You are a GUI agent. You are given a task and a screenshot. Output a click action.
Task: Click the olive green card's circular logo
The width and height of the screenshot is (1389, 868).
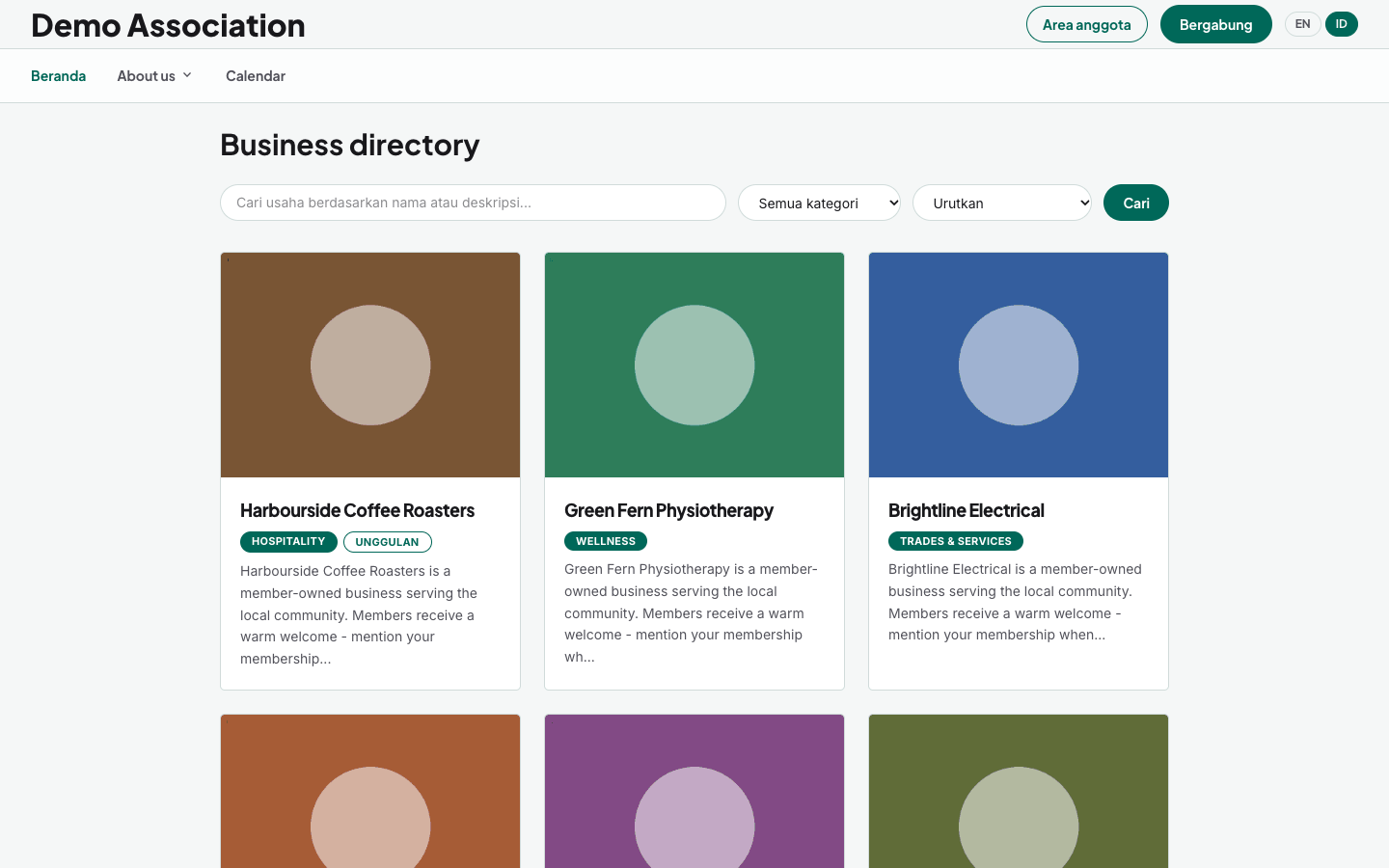pos(1019,818)
